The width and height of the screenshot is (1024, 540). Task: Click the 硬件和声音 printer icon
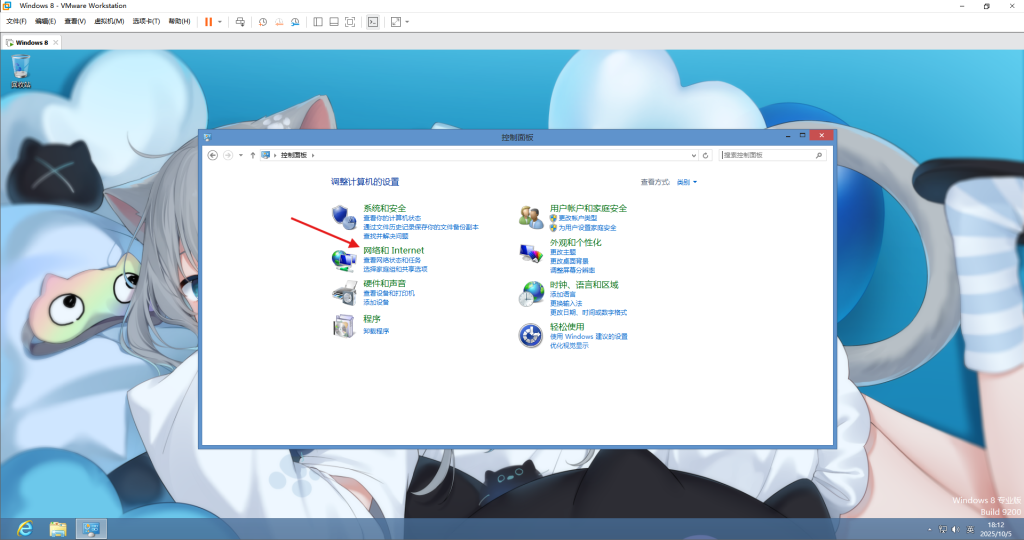(x=343, y=293)
